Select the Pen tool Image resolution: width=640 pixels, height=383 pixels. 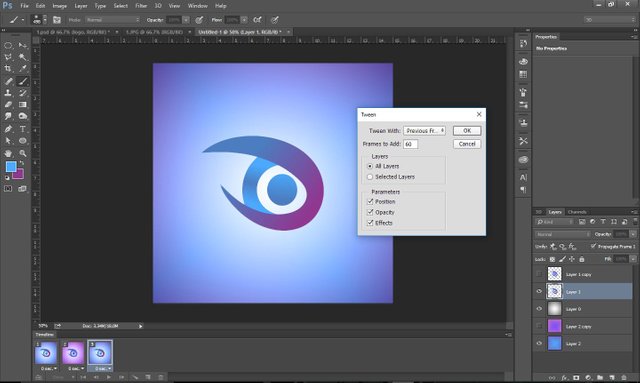click(8, 129)
